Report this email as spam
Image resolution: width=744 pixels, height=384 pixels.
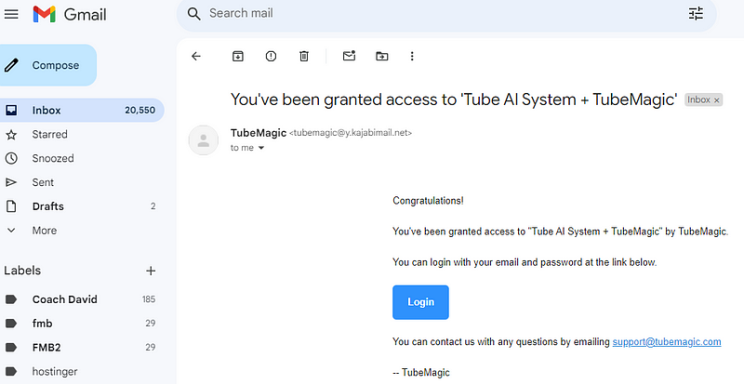click(x=271, y=56)
